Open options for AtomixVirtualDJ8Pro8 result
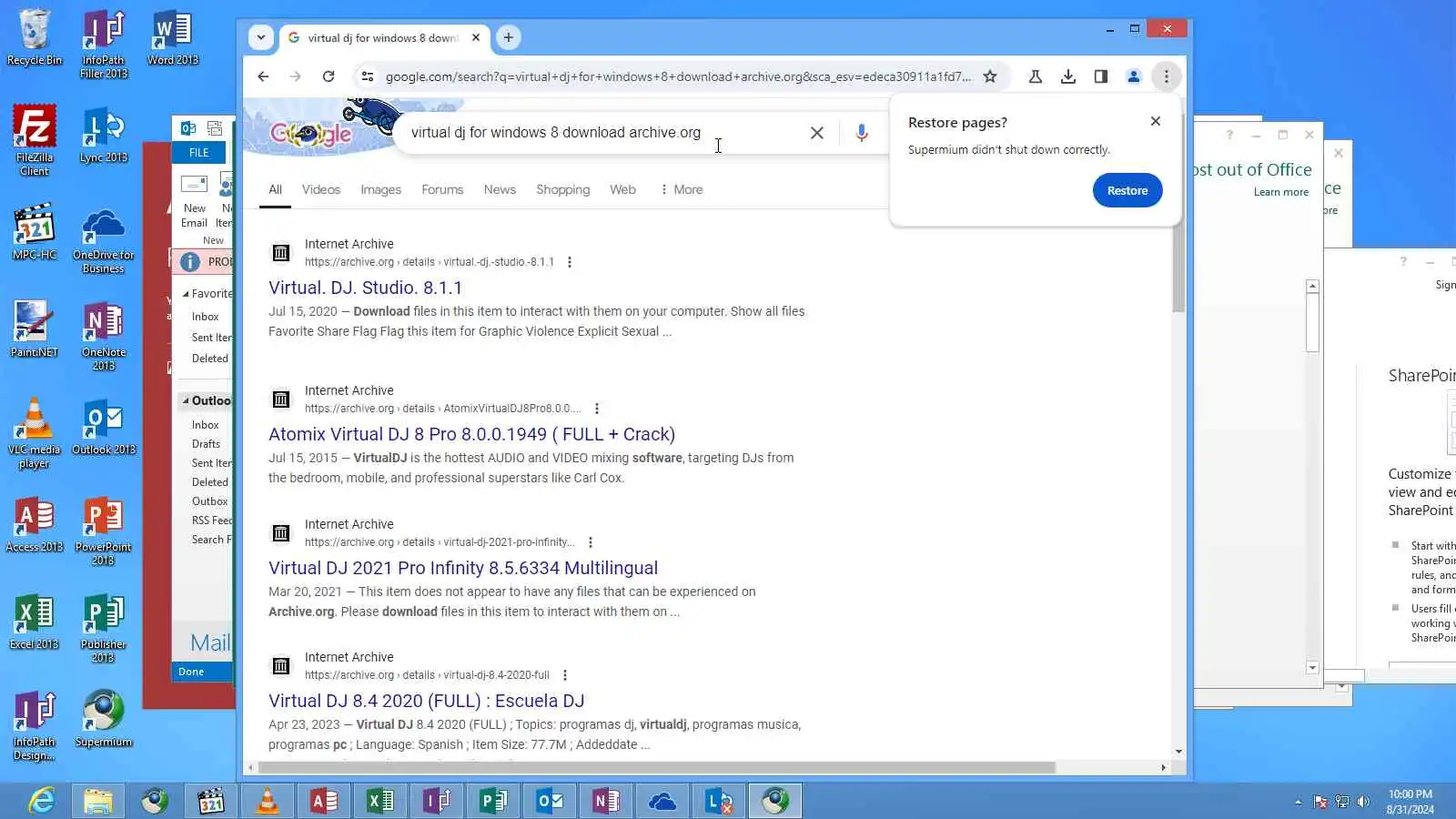This screenshot has width=1456, height=819. click(x=597, y=409)
